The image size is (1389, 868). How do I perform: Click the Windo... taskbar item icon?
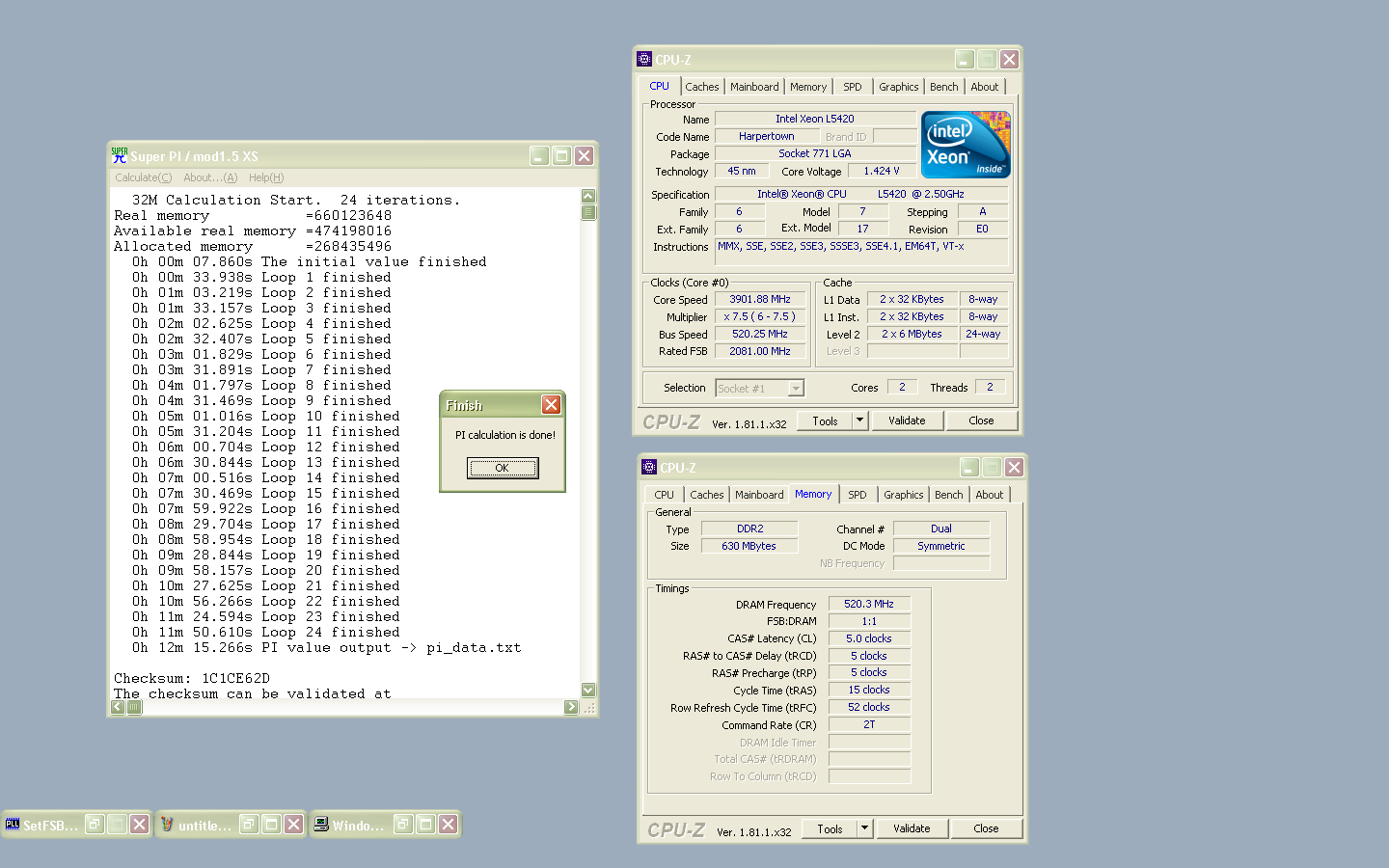point(321,824)
